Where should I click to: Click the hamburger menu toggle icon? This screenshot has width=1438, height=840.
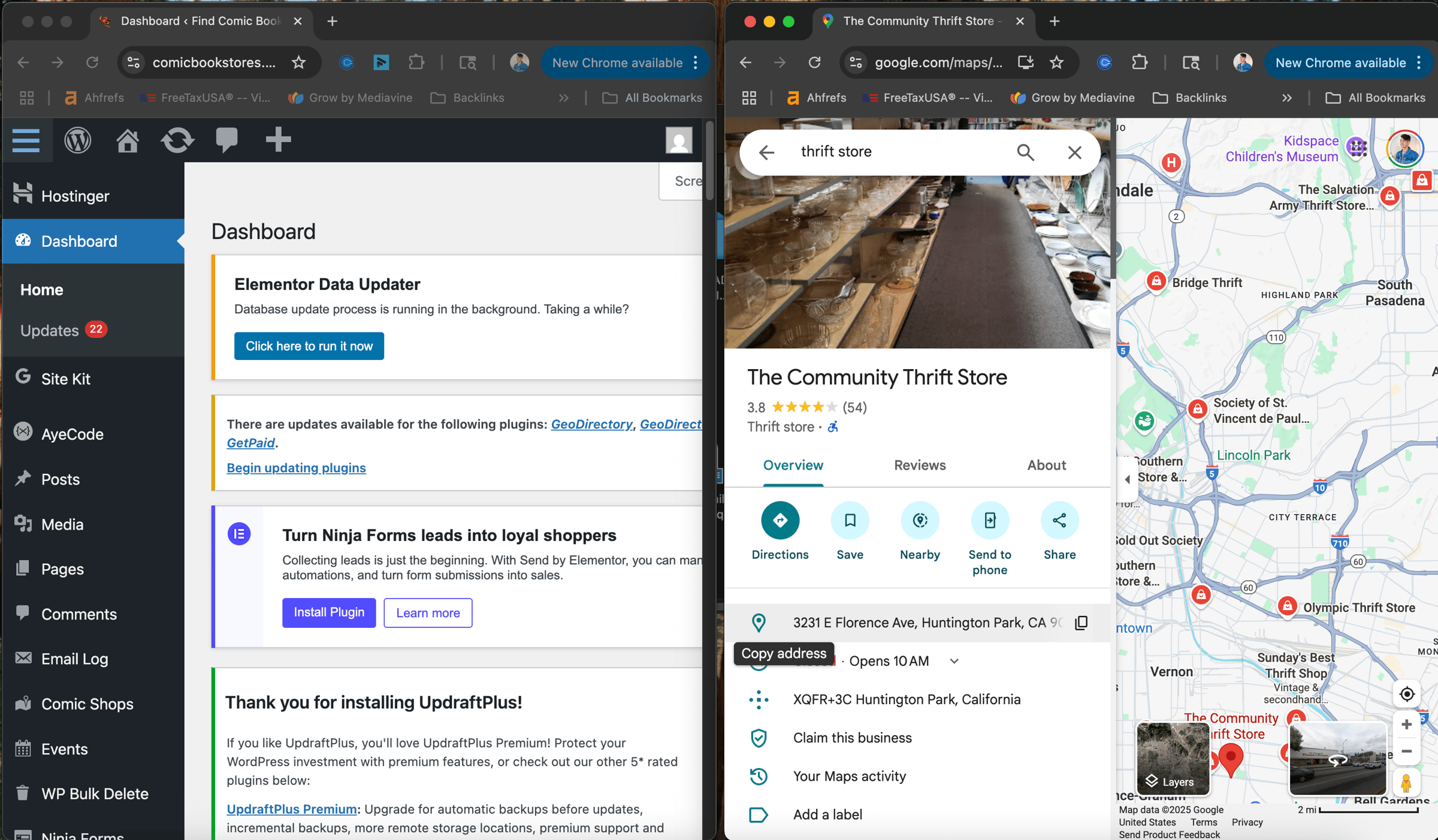(26, 140)
